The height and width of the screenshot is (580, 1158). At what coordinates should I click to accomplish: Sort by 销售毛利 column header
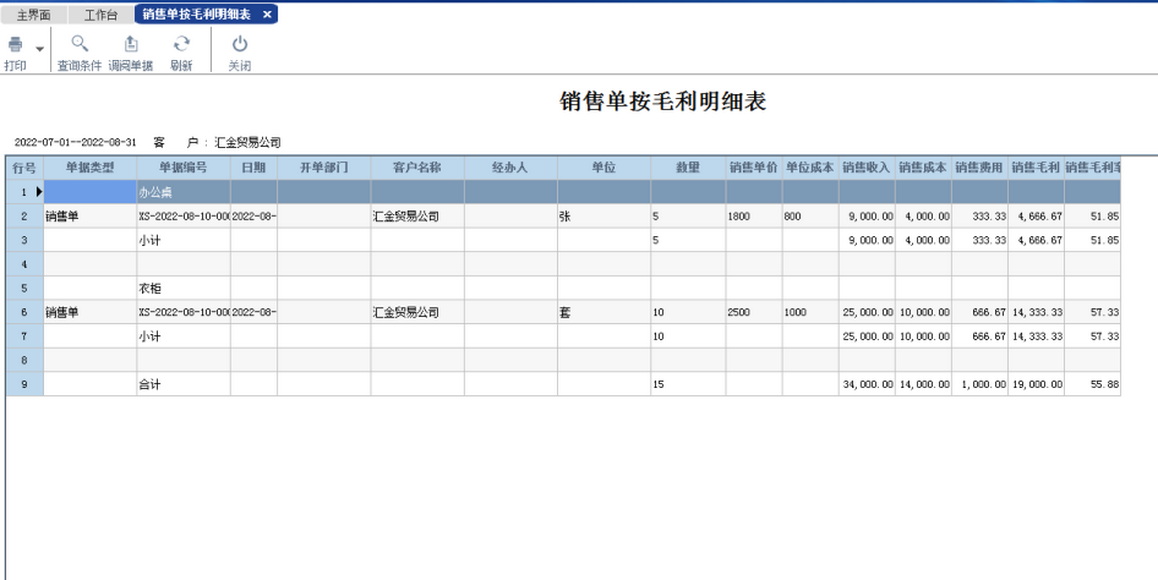tap(1035, 168)
